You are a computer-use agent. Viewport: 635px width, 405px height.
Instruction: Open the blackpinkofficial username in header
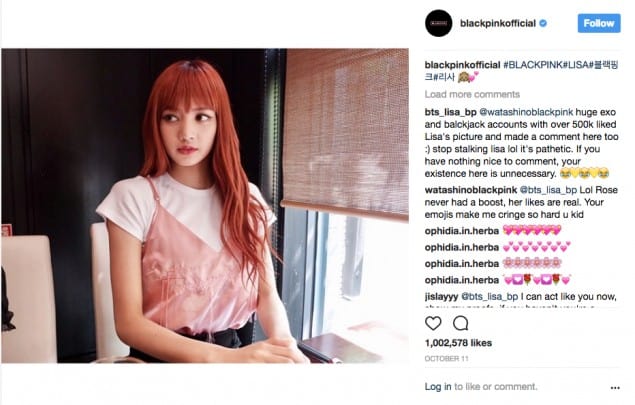coord(498,23)
